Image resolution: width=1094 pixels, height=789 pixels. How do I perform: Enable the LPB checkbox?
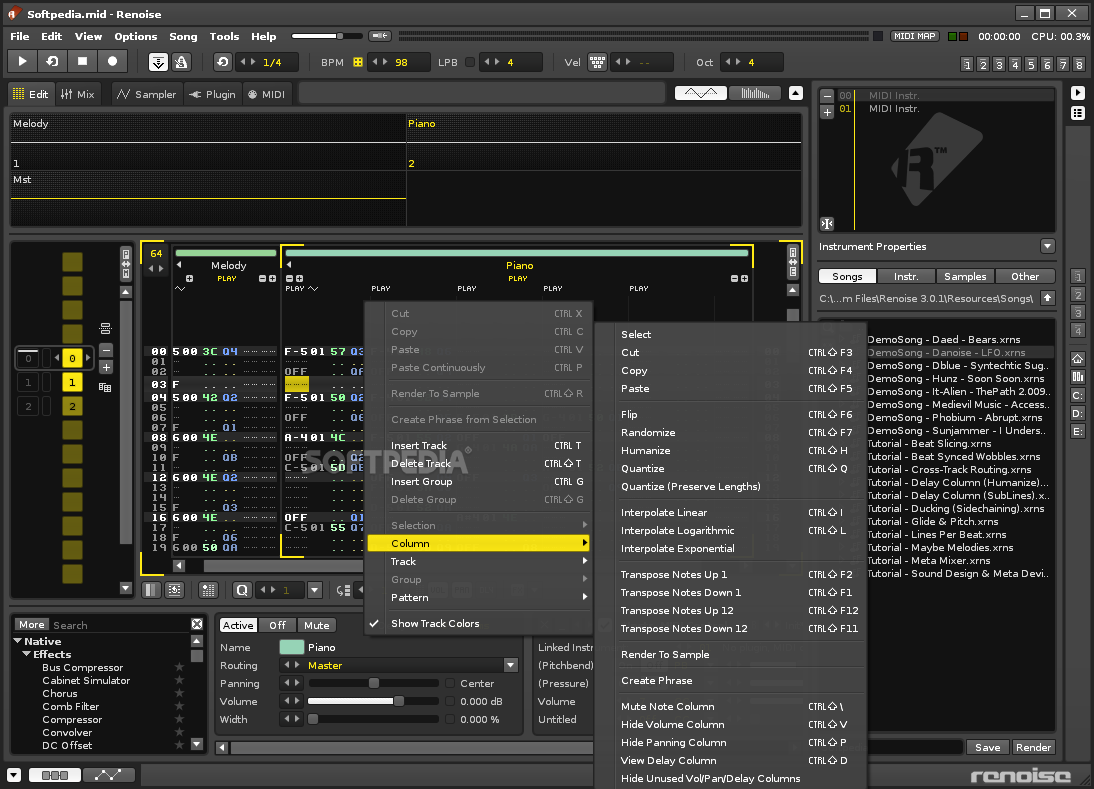coord(470,62)
